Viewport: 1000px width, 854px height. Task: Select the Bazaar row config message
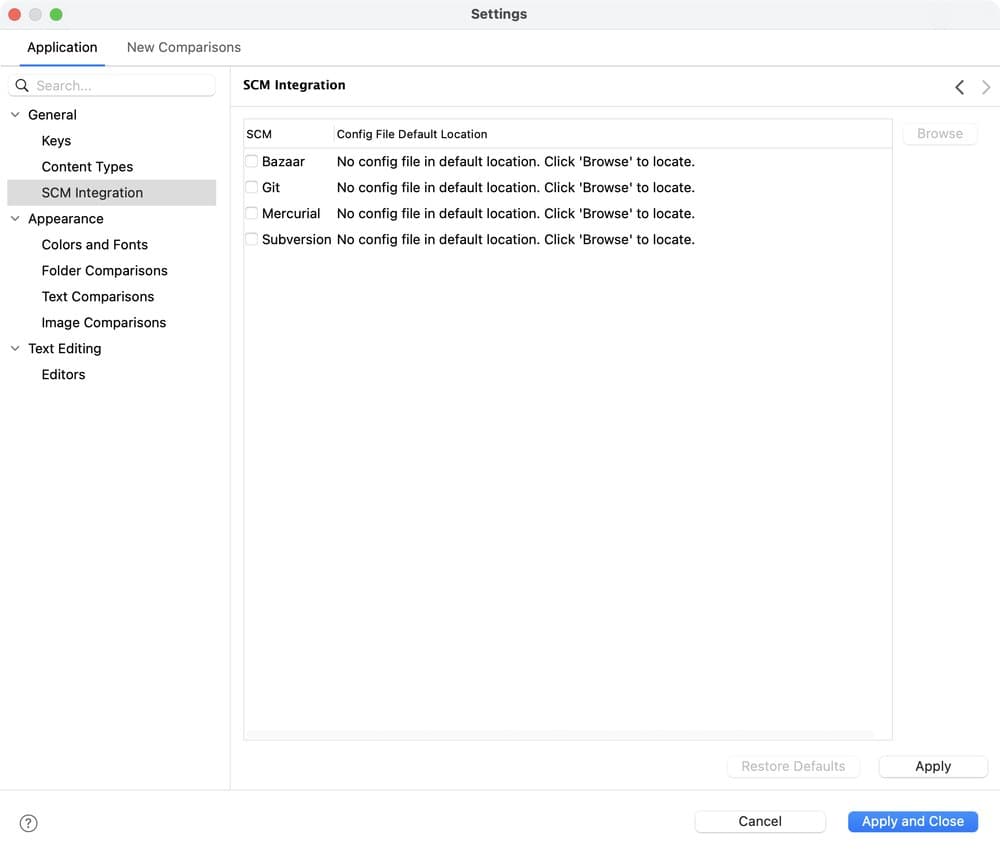pyautogui.click(x=515, y=161)
